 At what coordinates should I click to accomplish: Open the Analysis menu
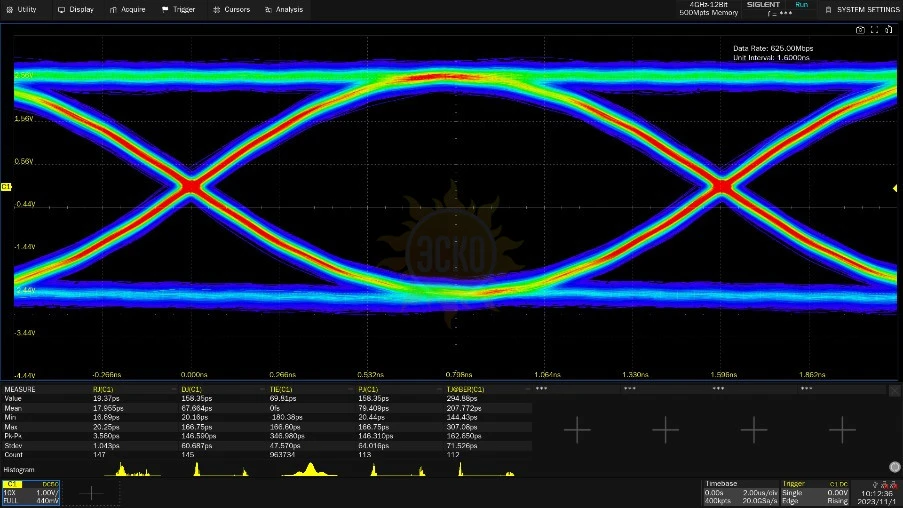(x=284, y=10)
